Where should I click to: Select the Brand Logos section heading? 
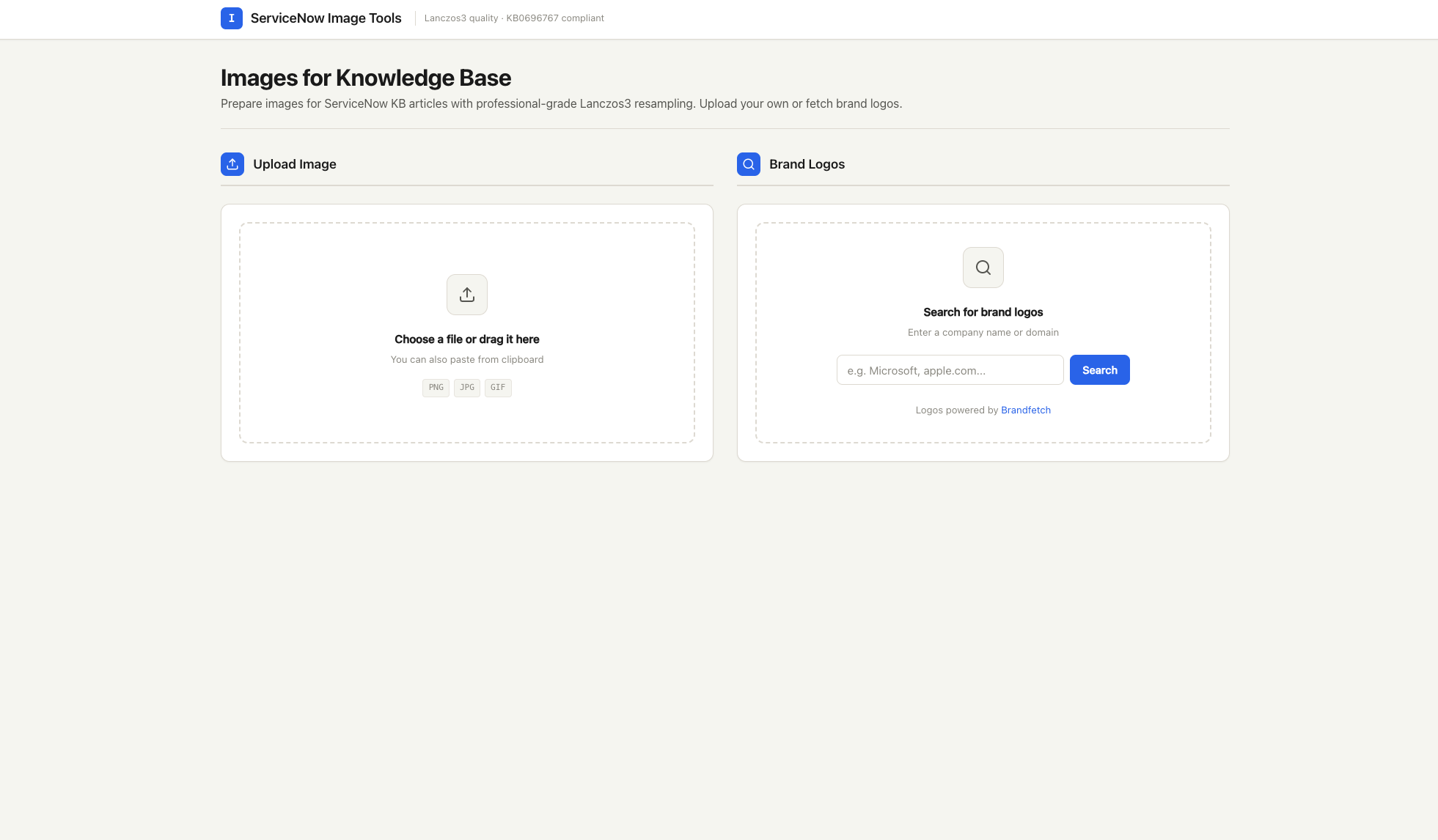tap(807, 164)
